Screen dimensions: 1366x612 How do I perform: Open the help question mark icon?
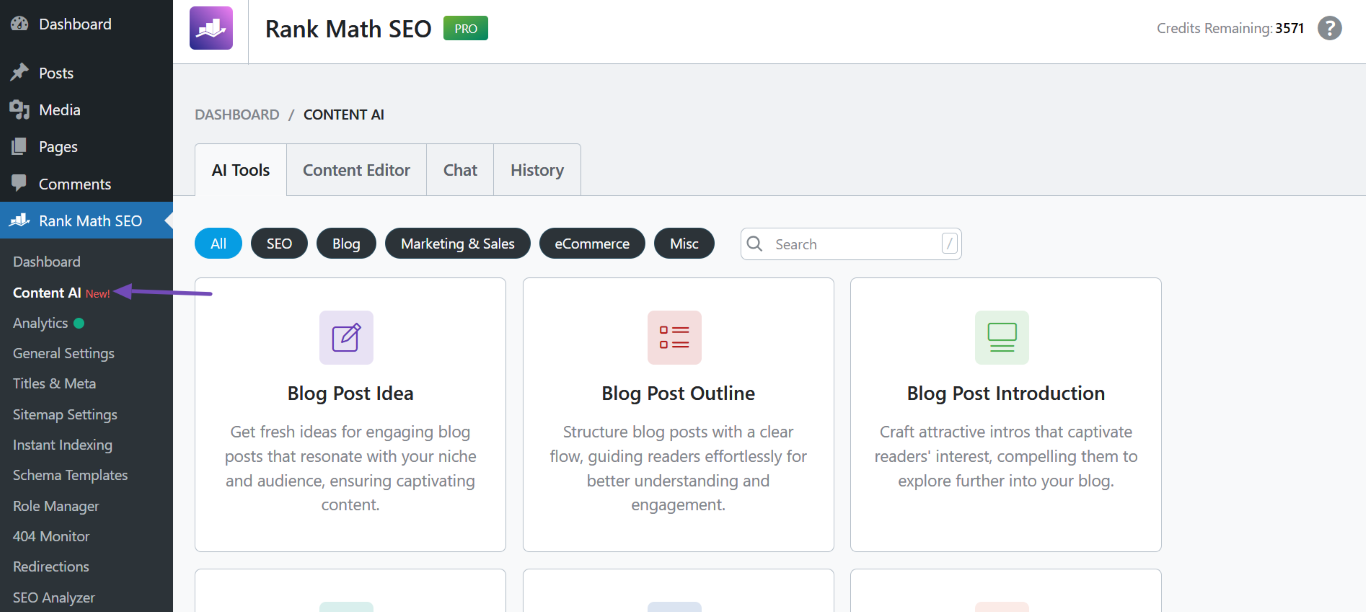[1329, 28]
